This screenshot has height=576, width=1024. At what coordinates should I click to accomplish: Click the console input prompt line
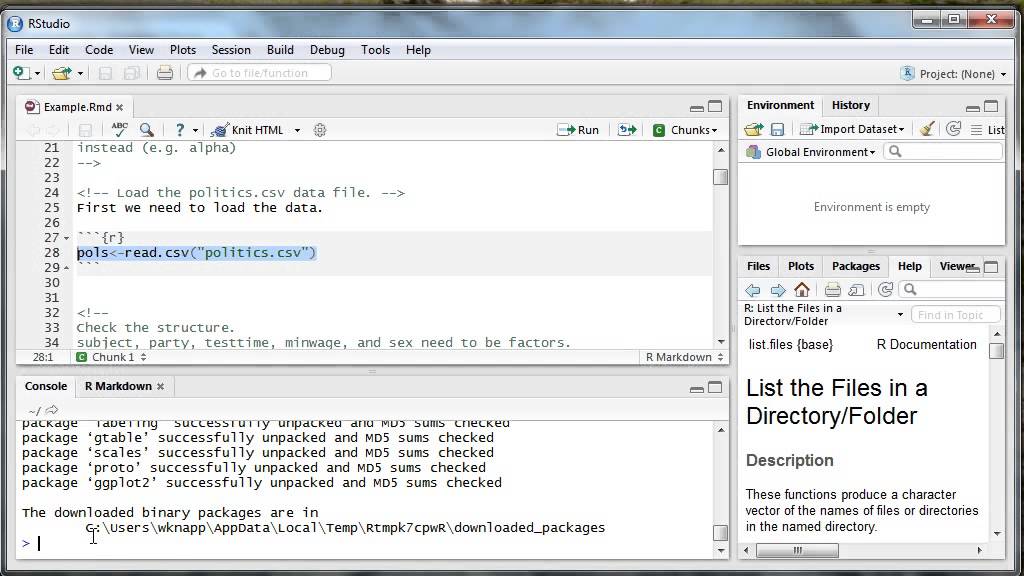coord(366,543)
